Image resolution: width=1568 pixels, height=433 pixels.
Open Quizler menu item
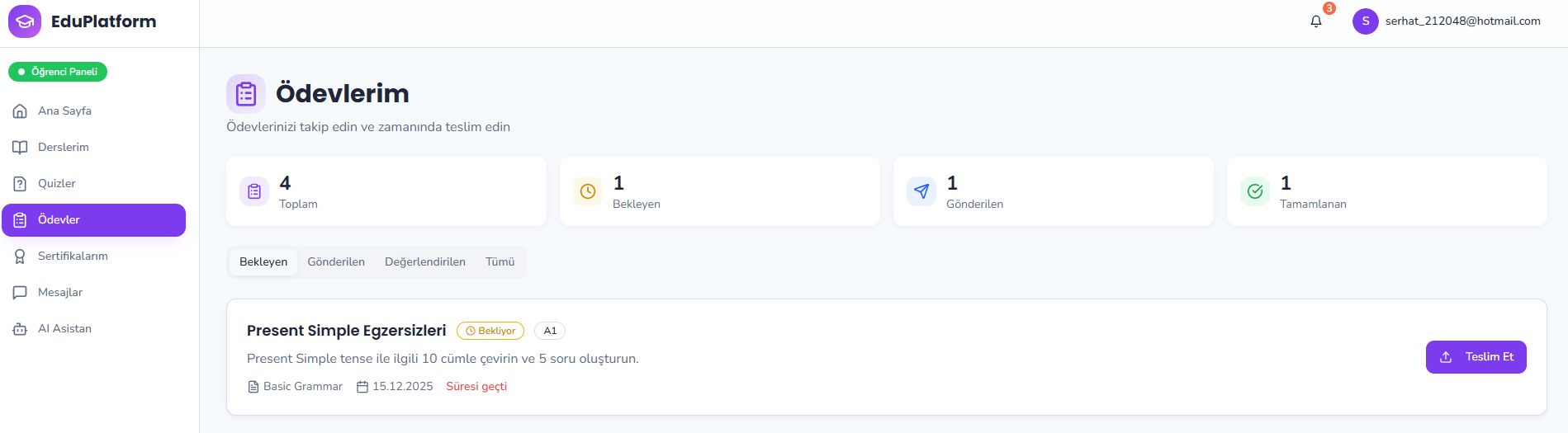click(93, 183)
